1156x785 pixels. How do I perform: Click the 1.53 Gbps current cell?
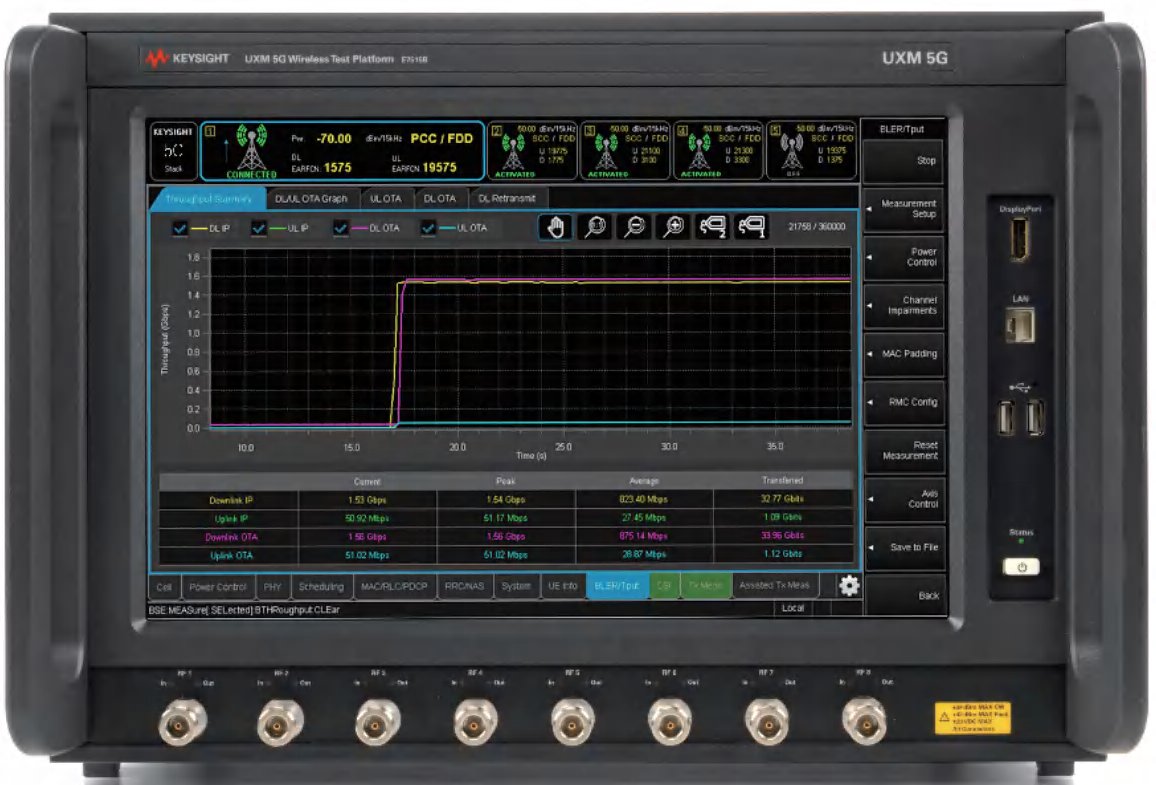(x=367, y=500)
